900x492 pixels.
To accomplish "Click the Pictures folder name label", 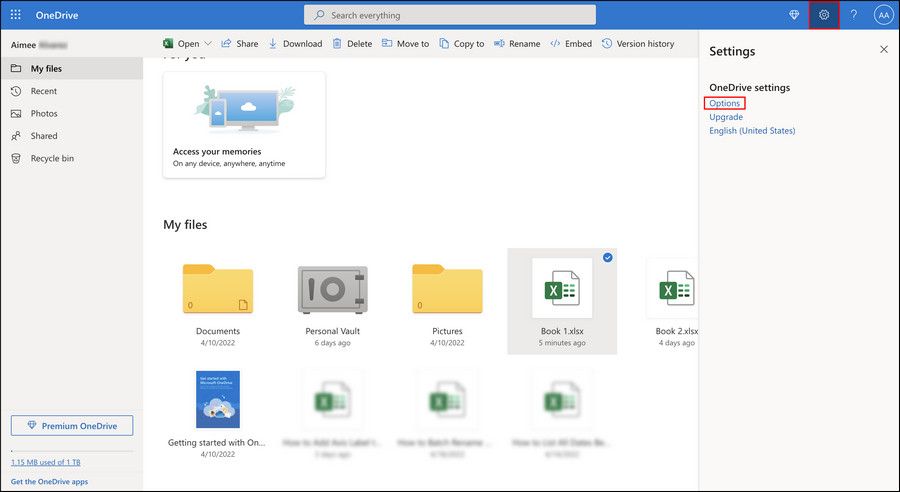I will click(447, 331).
